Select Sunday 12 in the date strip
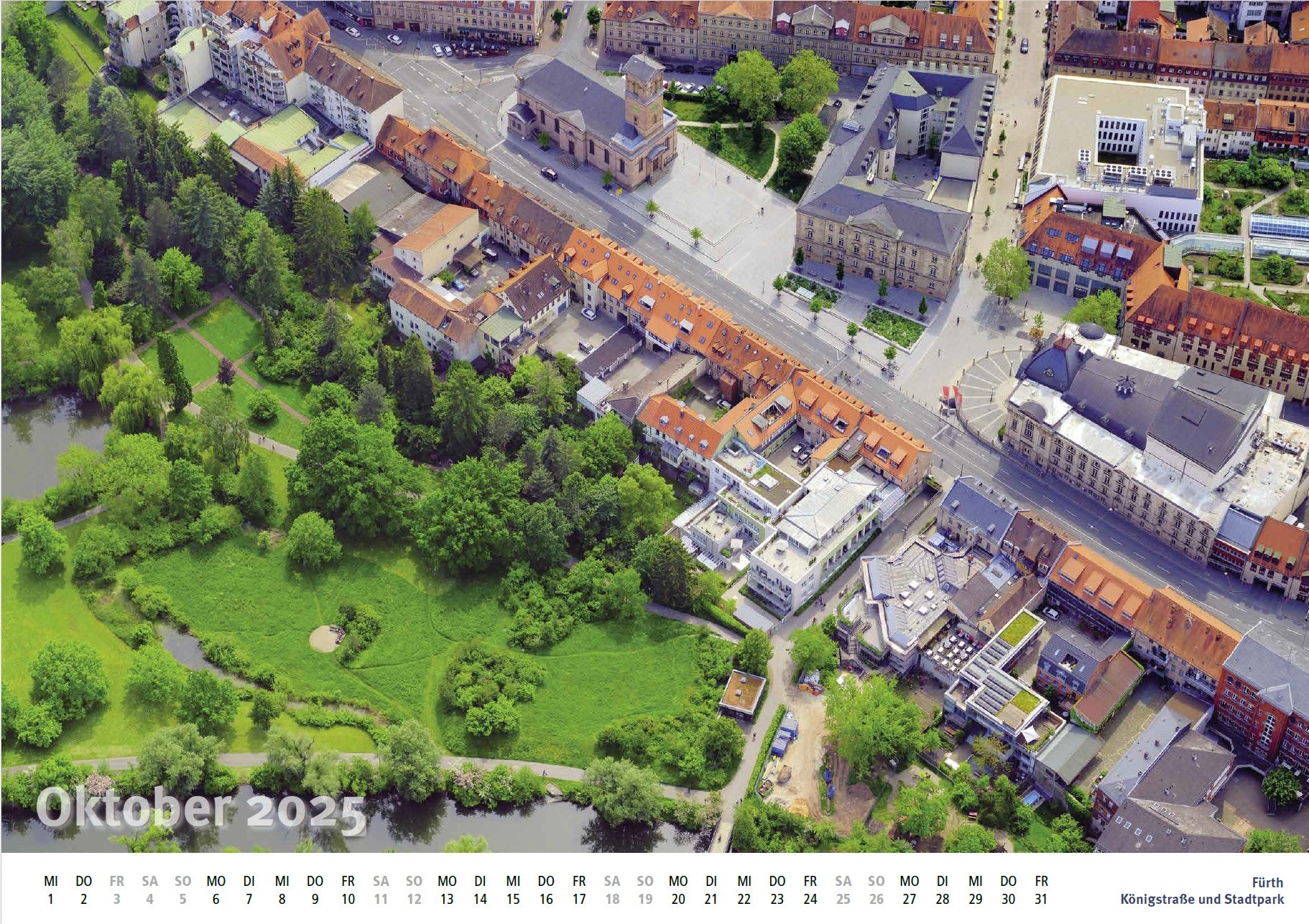 pyautogui.click(x=414, y=890)
